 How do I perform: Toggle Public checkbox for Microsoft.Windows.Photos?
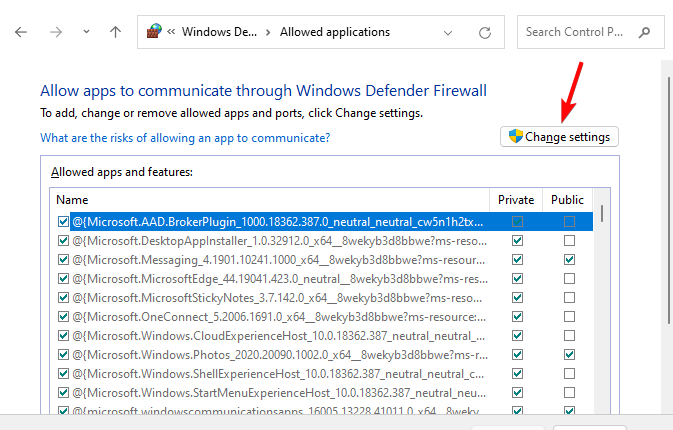tap(568, 355)
